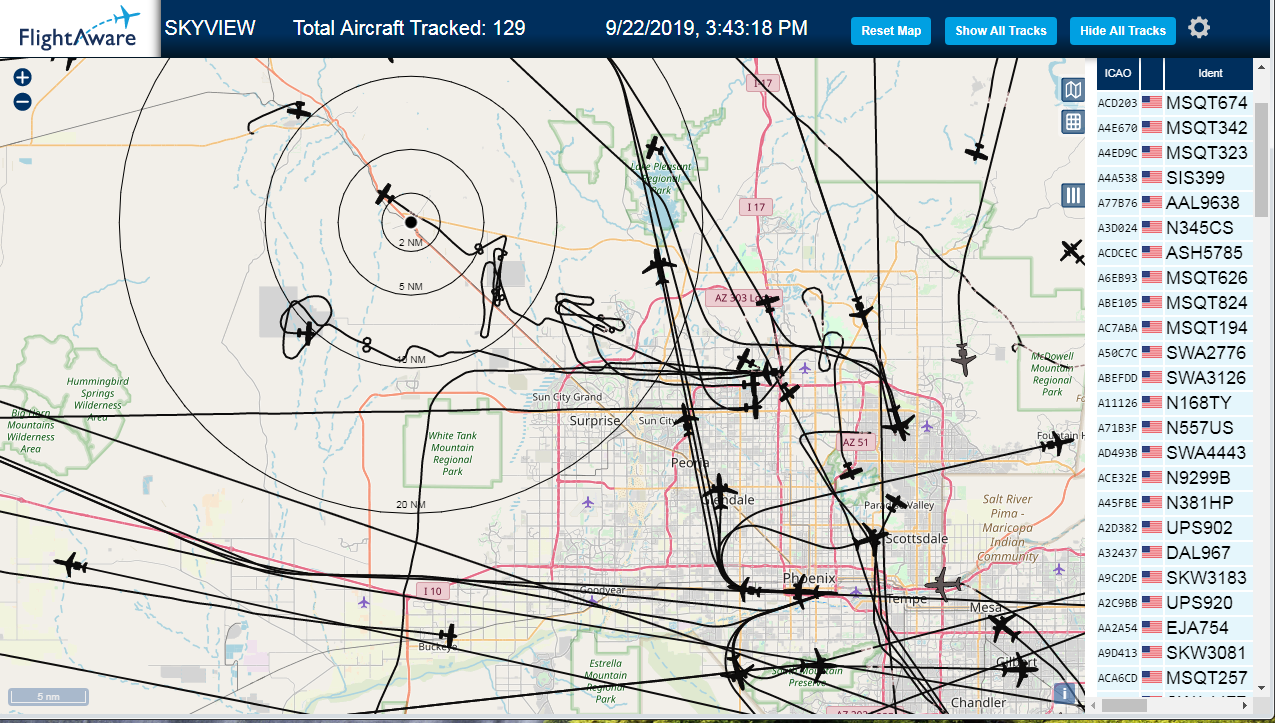This screenshot has height=723, width=1275.
Task: Zoom in with the plus button
Action: point(23,77)
